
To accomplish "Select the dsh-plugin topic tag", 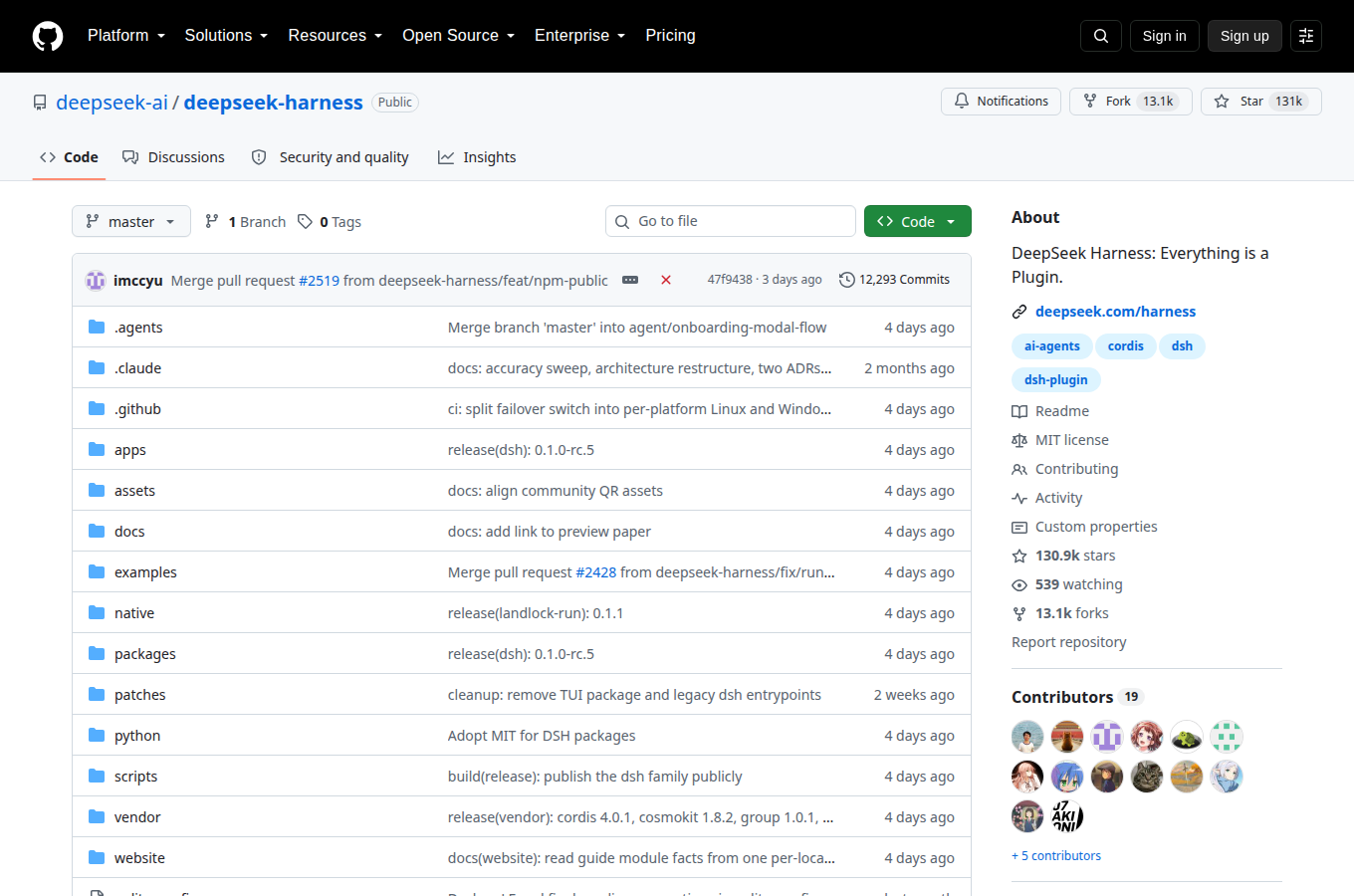I will pos(1055,380).
